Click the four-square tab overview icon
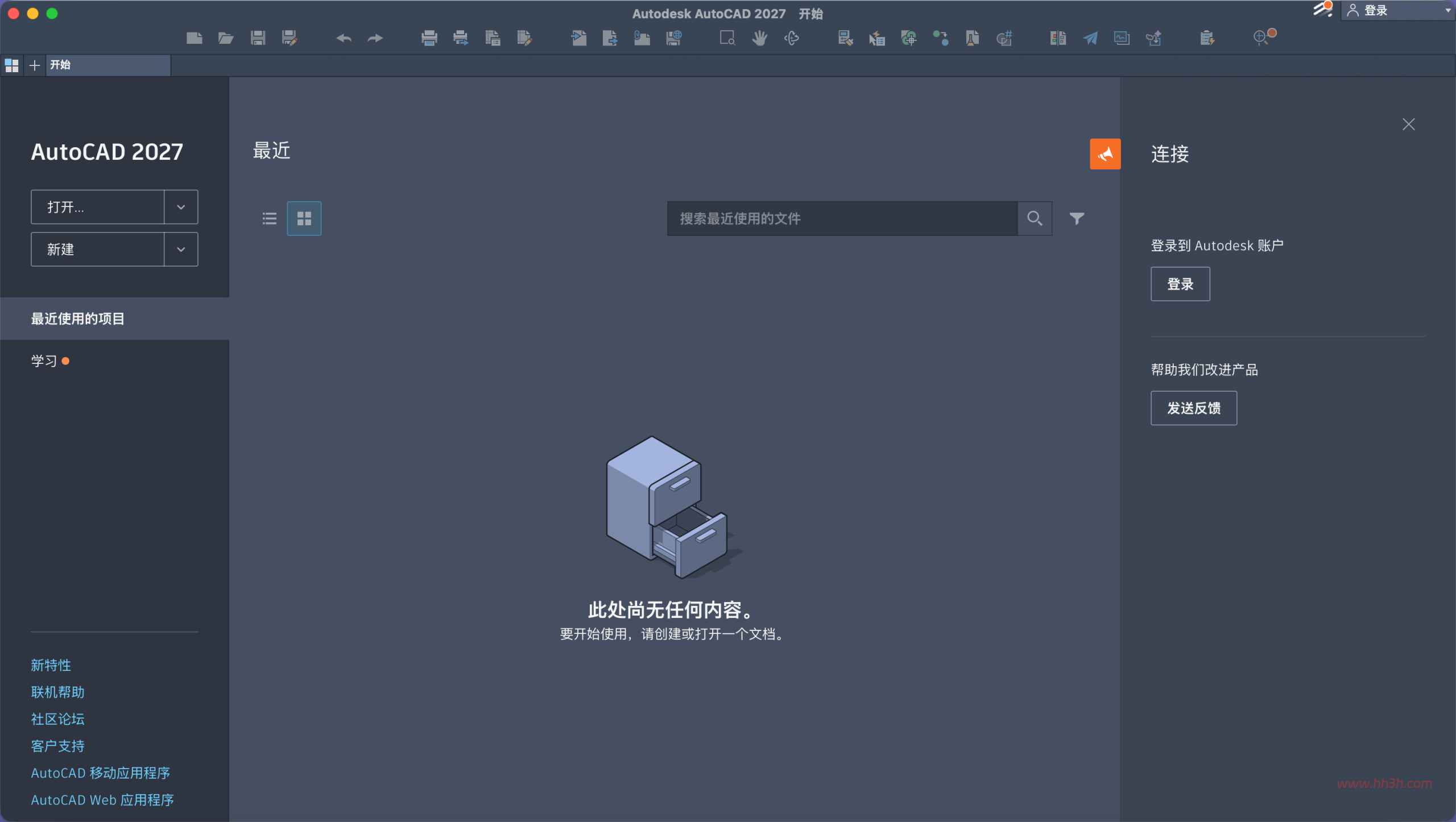 (x=11, y=65)
